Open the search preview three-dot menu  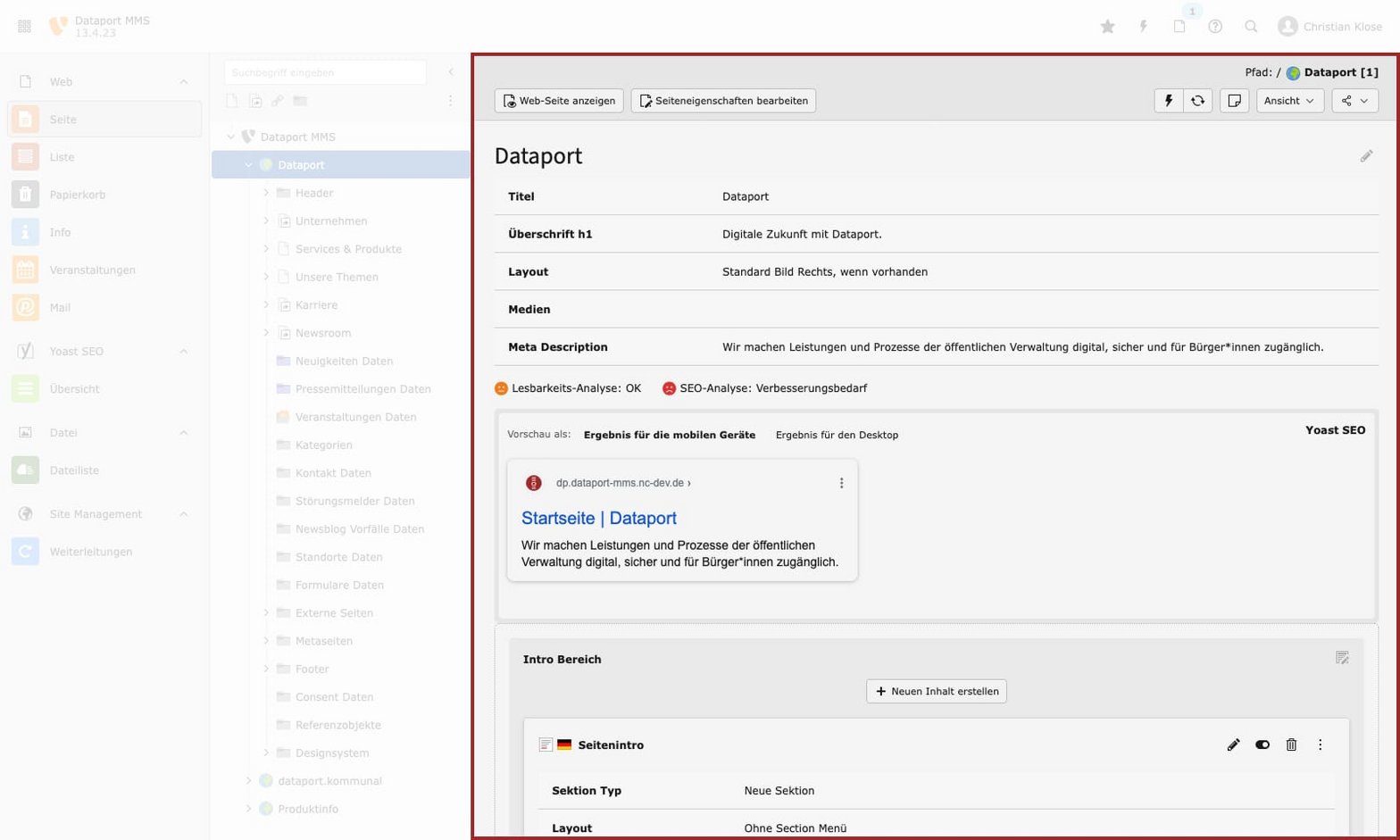click(x=841, y=483)
